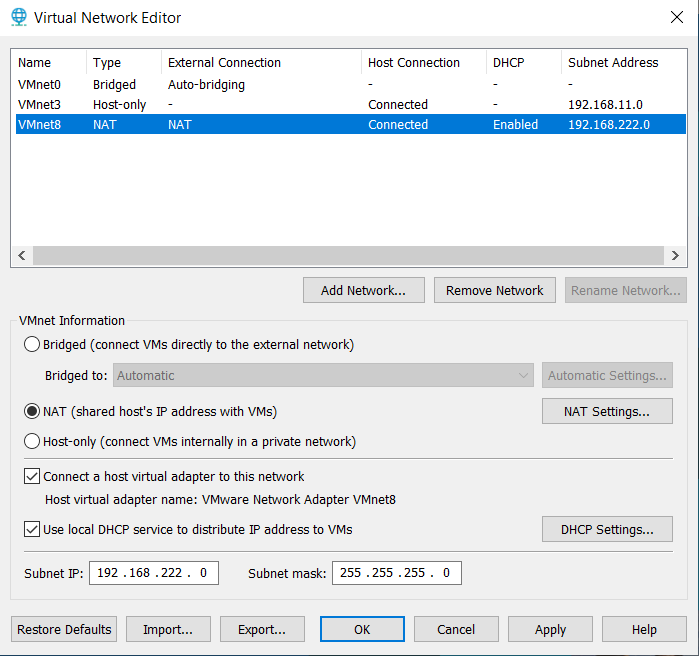699x656 pixels.
Task: Click Add Network button
Action: point(364,290)
